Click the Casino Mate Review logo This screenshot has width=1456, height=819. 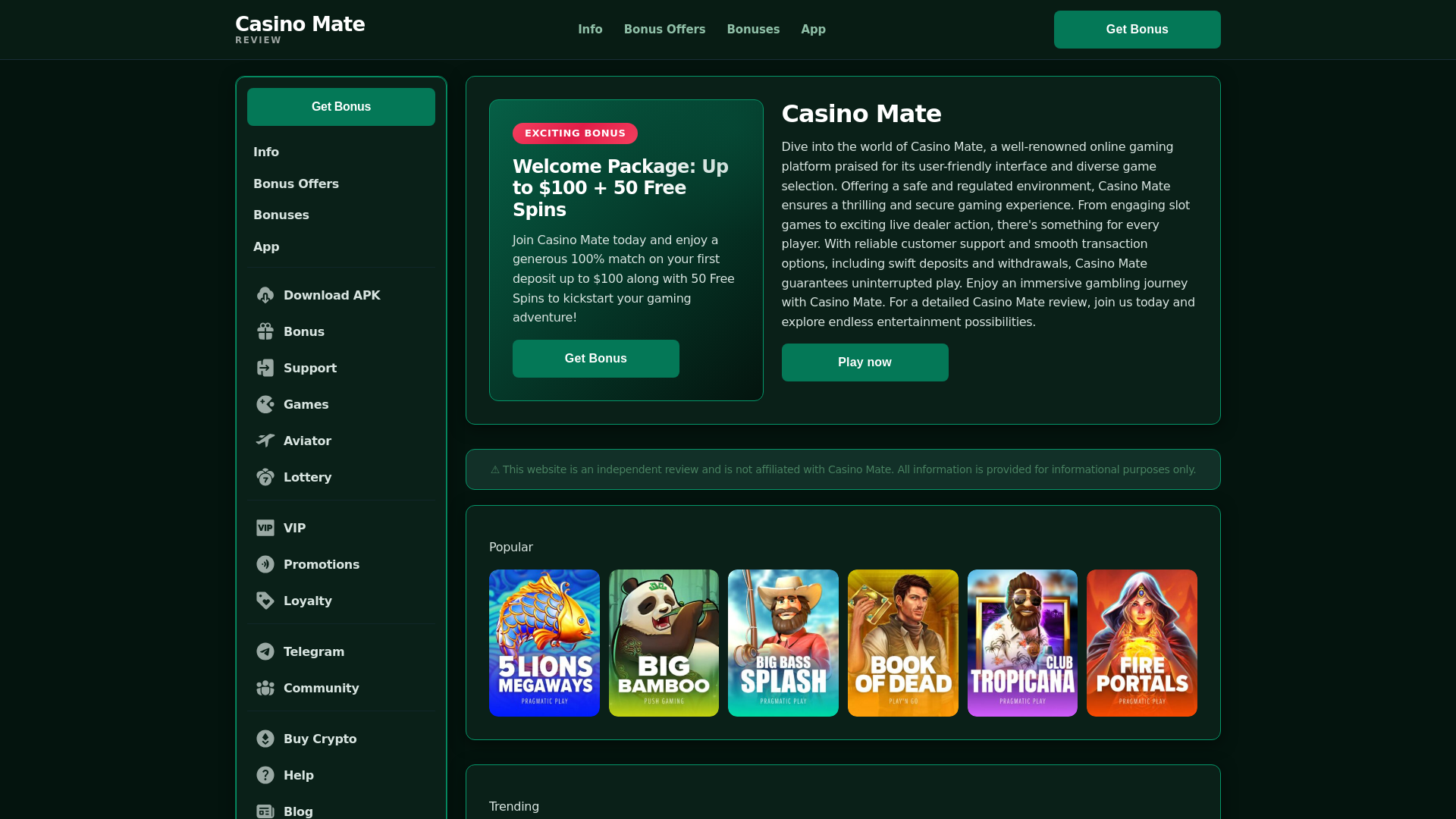pos(300,30)
